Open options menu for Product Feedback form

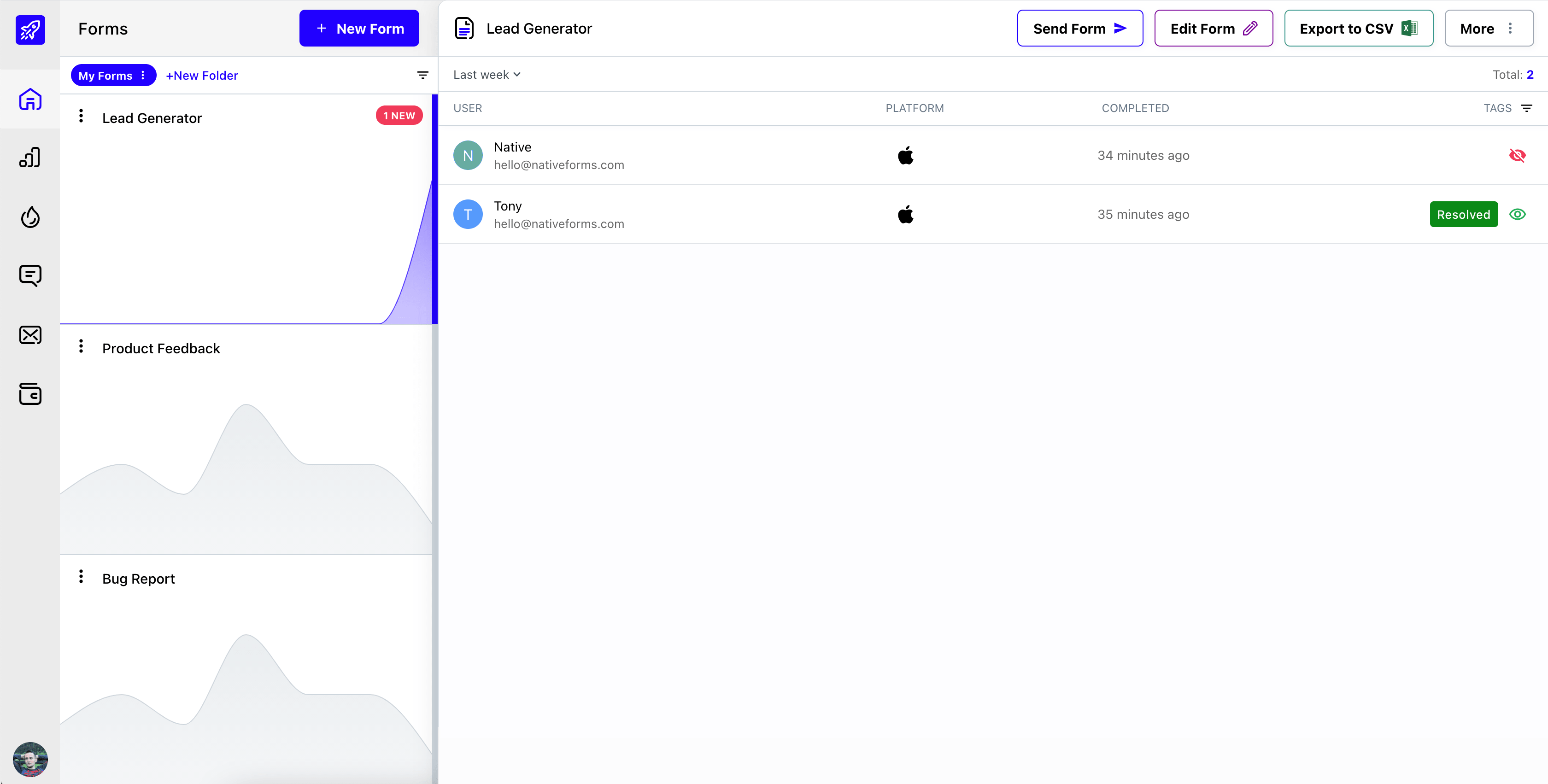[81, 347]
